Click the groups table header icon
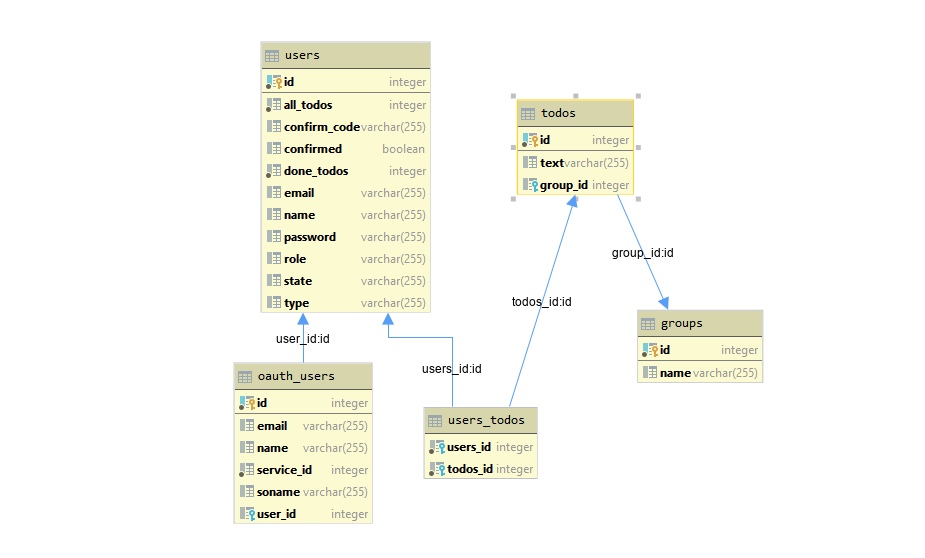925x558 pixels. click(648, 324)
